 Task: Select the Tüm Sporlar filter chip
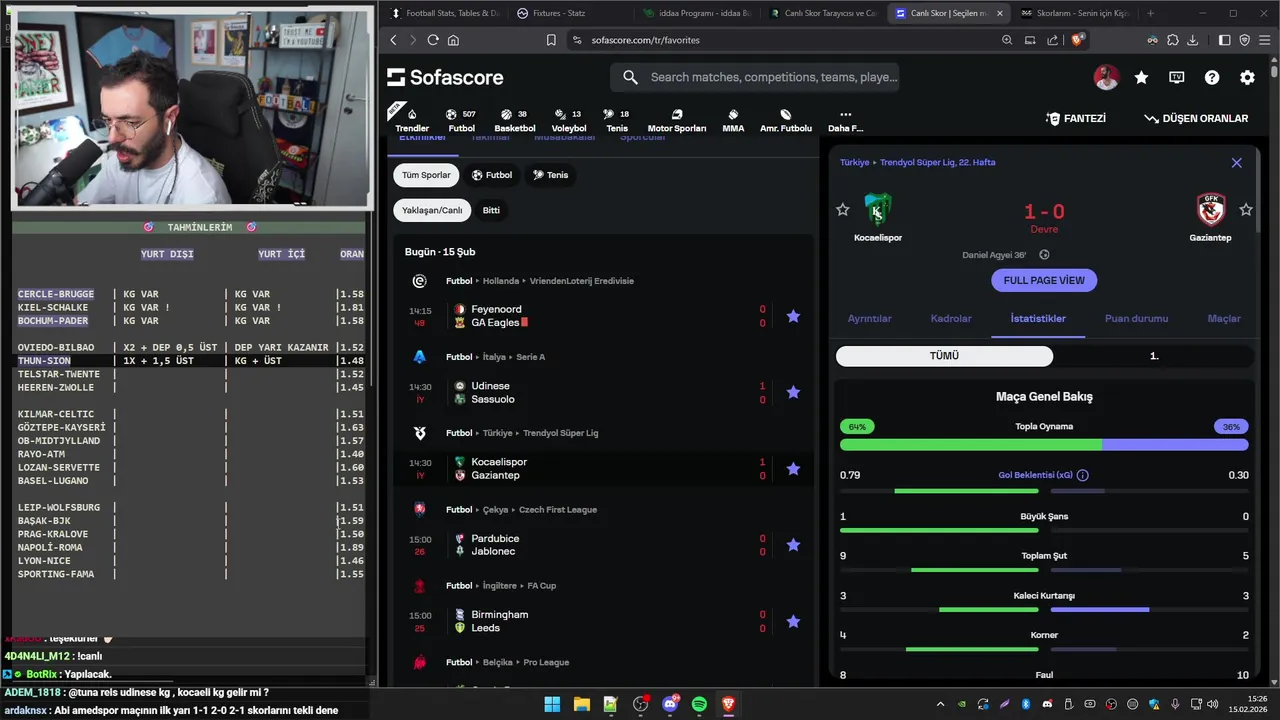[426, 175]
